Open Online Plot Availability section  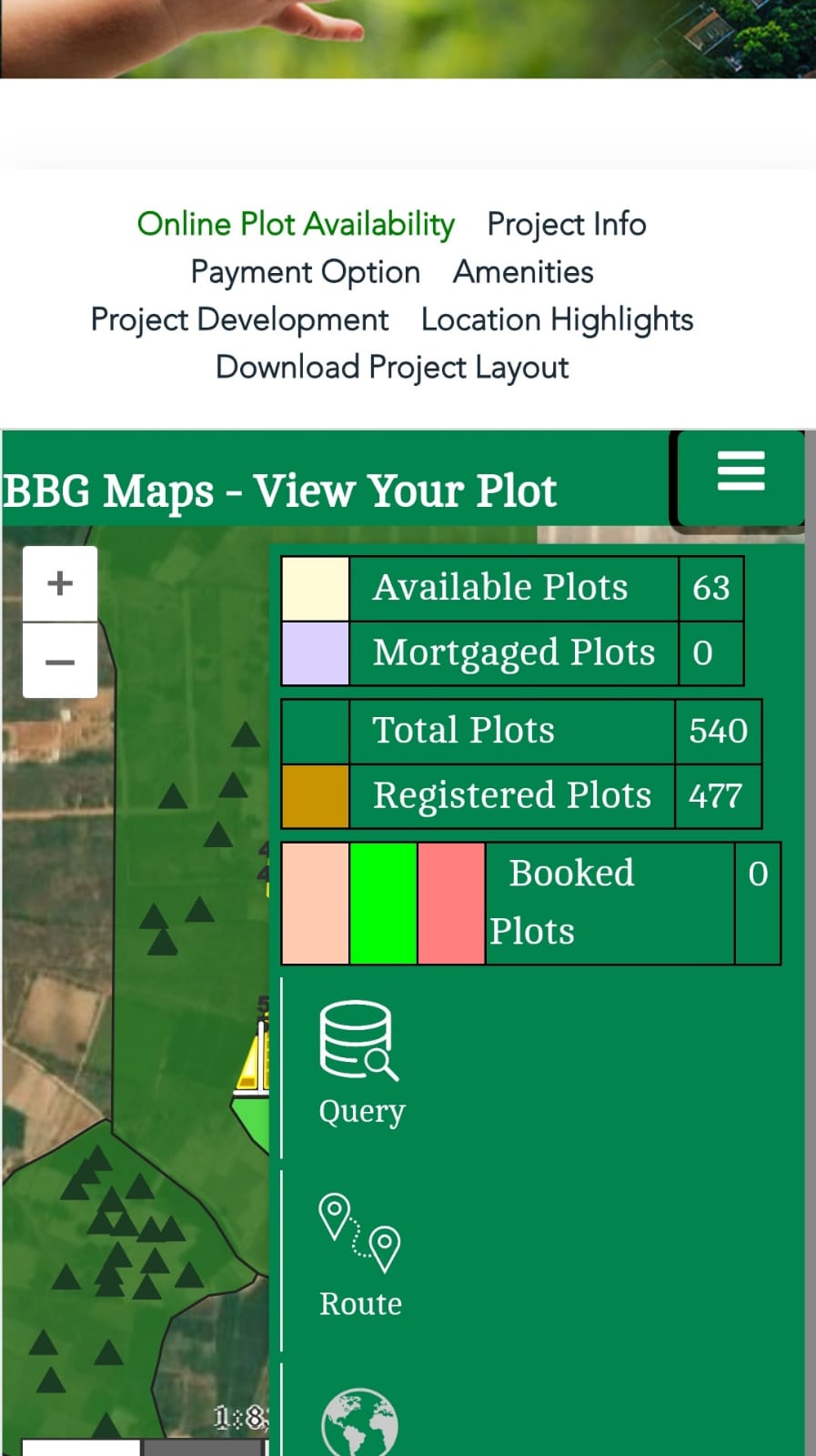tap(296, 224)
